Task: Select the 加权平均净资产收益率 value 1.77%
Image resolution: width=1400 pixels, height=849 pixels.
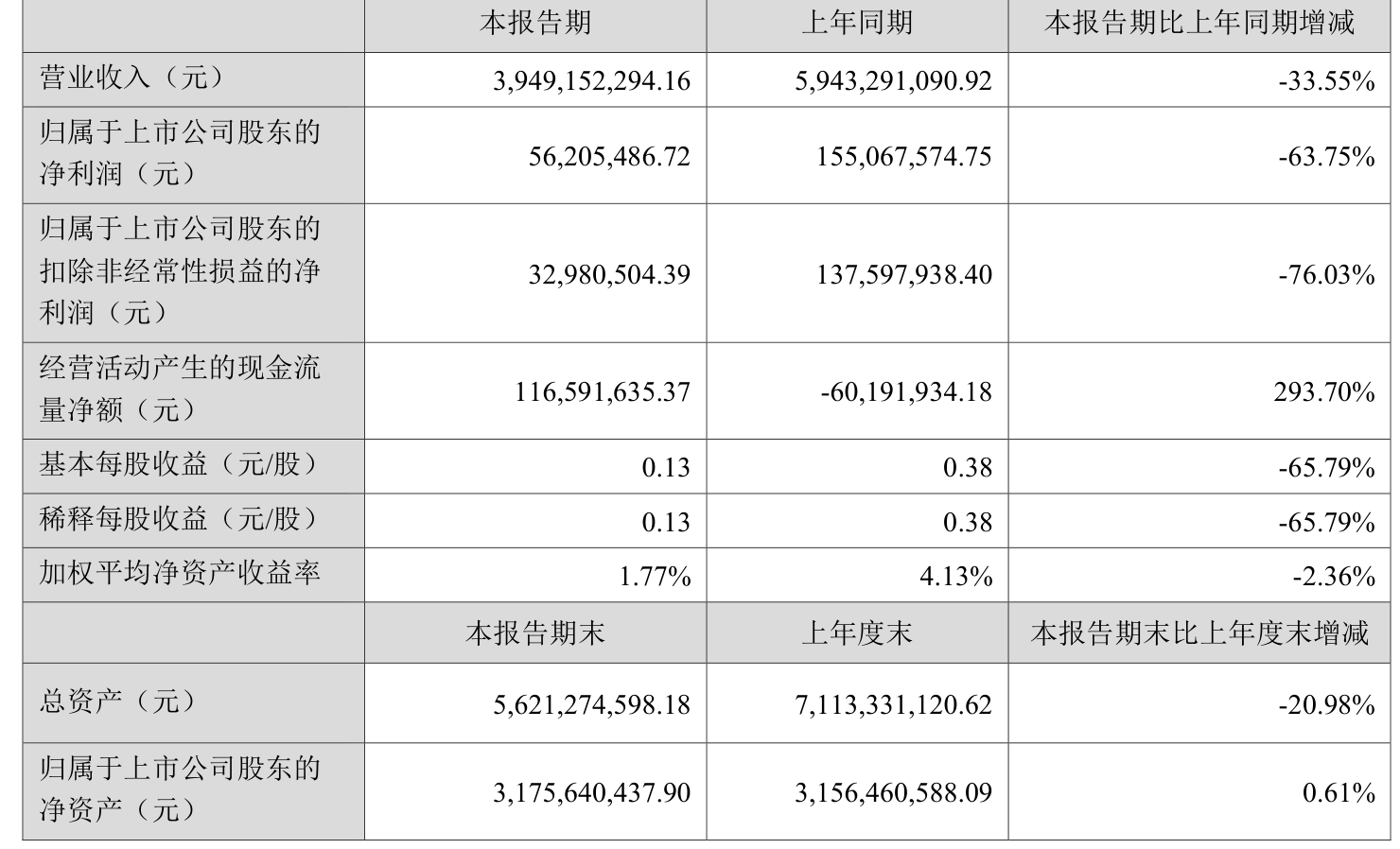Action: [x=655, y=576]
